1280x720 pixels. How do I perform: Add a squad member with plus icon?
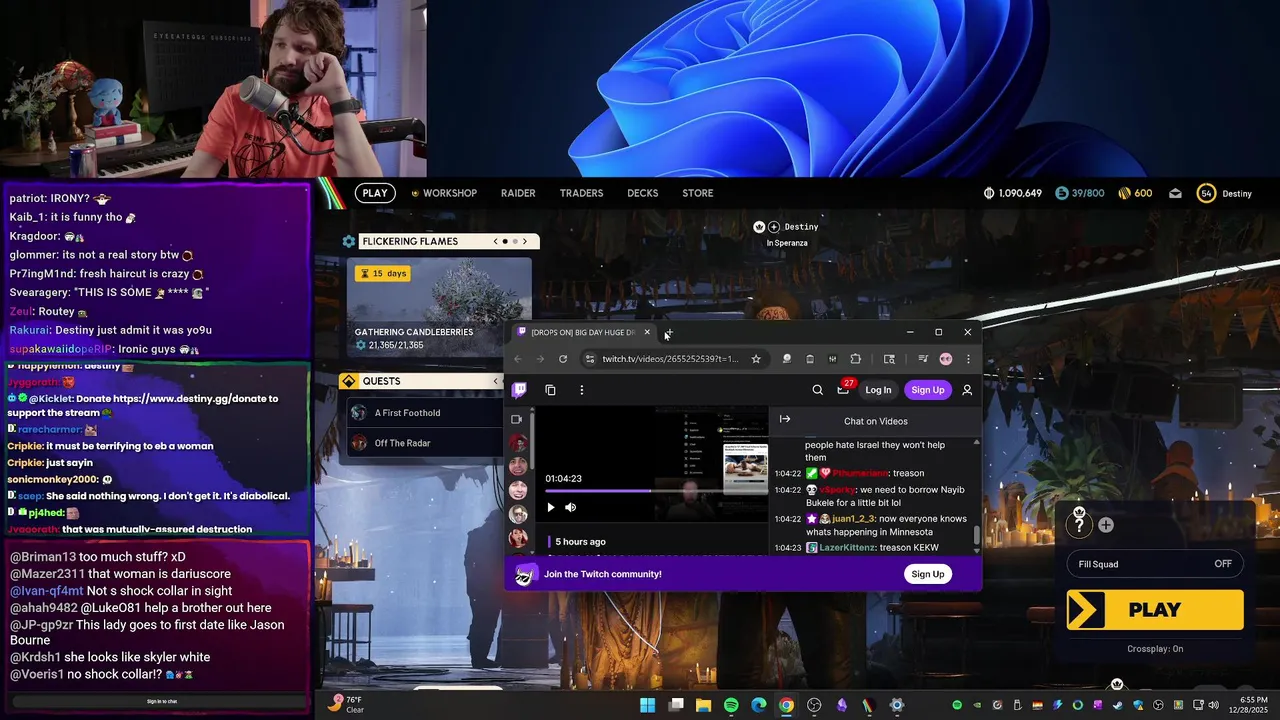(1106, 525)
